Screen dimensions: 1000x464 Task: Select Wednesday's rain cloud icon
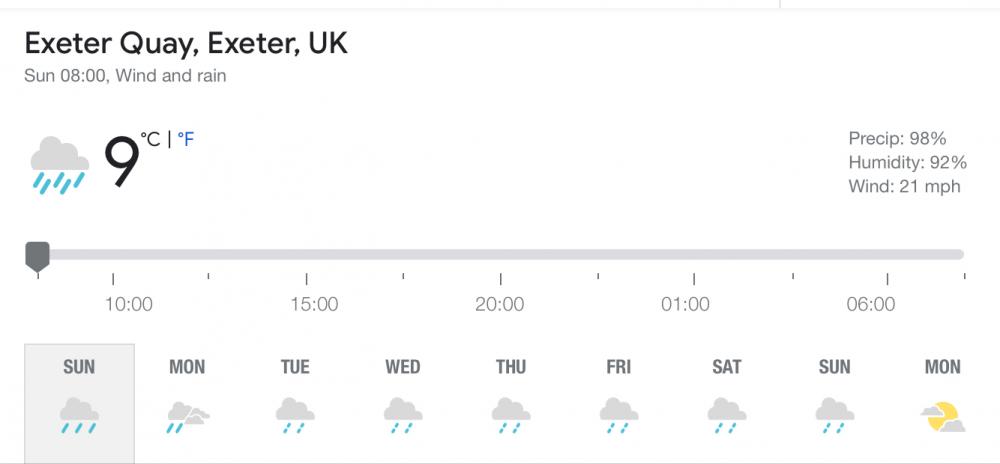tap(403, 416)
